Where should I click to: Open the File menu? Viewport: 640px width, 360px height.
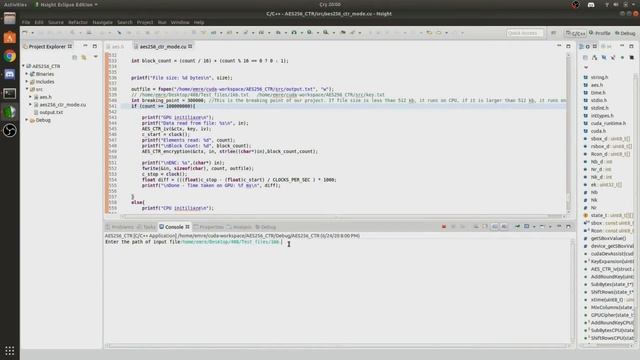pyautogui.click(x=26, y=22)
